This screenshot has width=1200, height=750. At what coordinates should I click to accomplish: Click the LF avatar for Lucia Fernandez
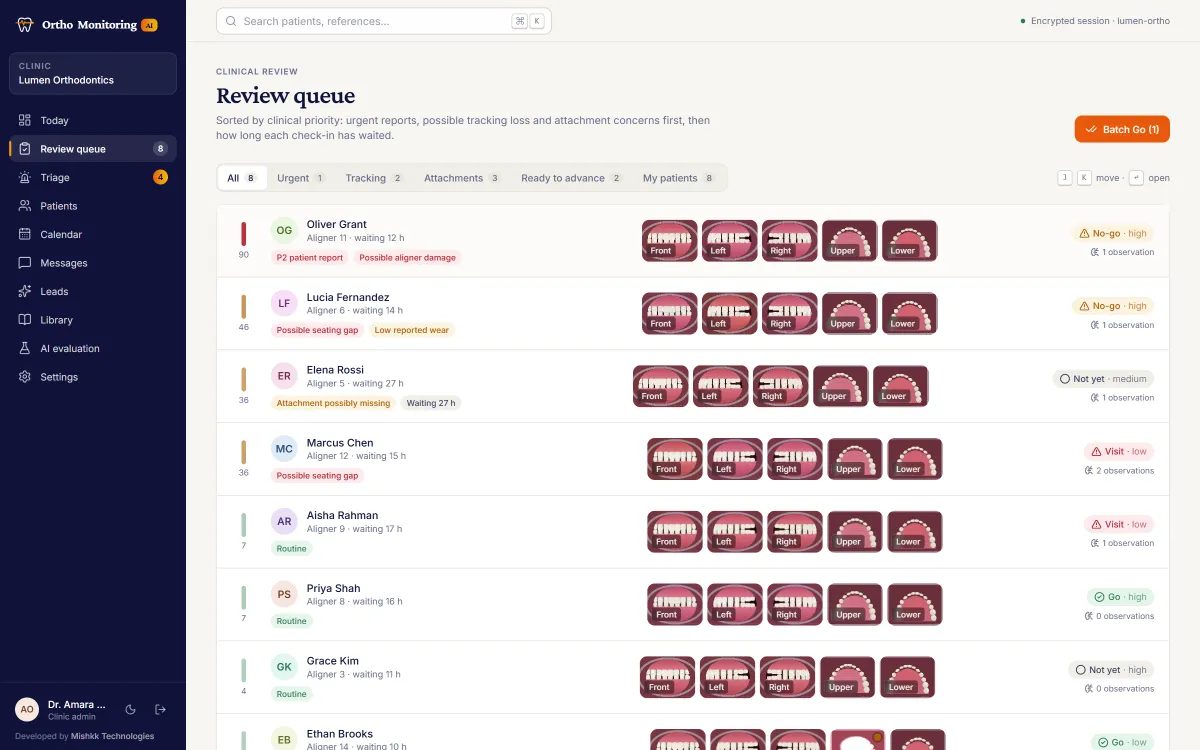click(x=284, y=303)
